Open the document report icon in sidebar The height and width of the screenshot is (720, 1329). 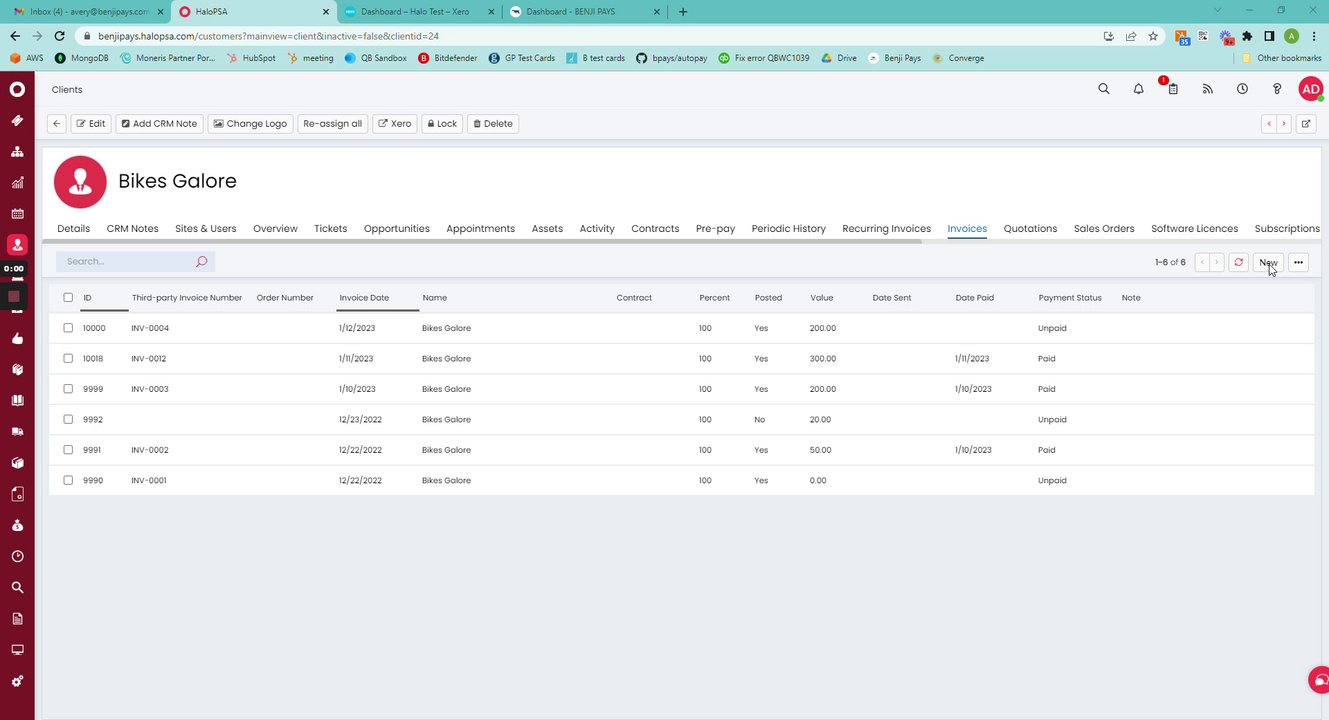click(17, 619)
